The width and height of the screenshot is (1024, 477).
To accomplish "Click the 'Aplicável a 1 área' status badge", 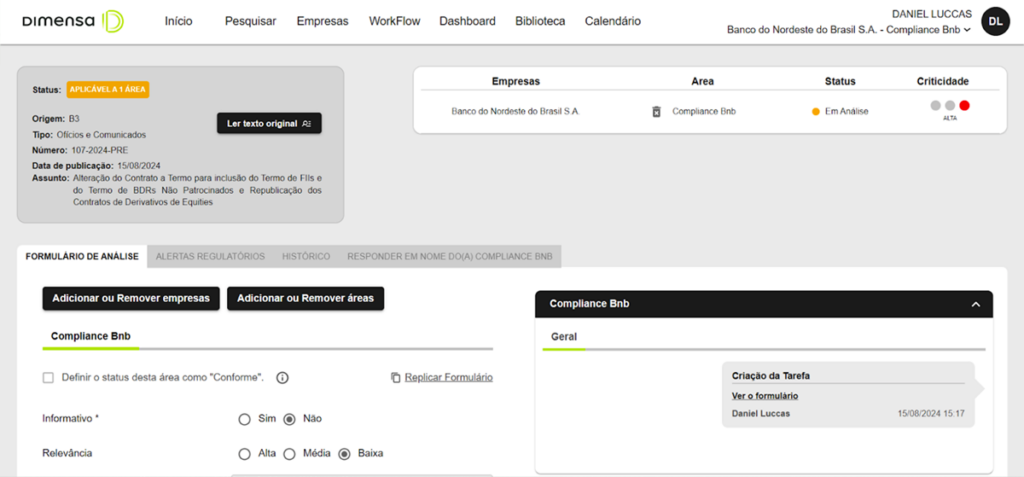I will [108, 89].
